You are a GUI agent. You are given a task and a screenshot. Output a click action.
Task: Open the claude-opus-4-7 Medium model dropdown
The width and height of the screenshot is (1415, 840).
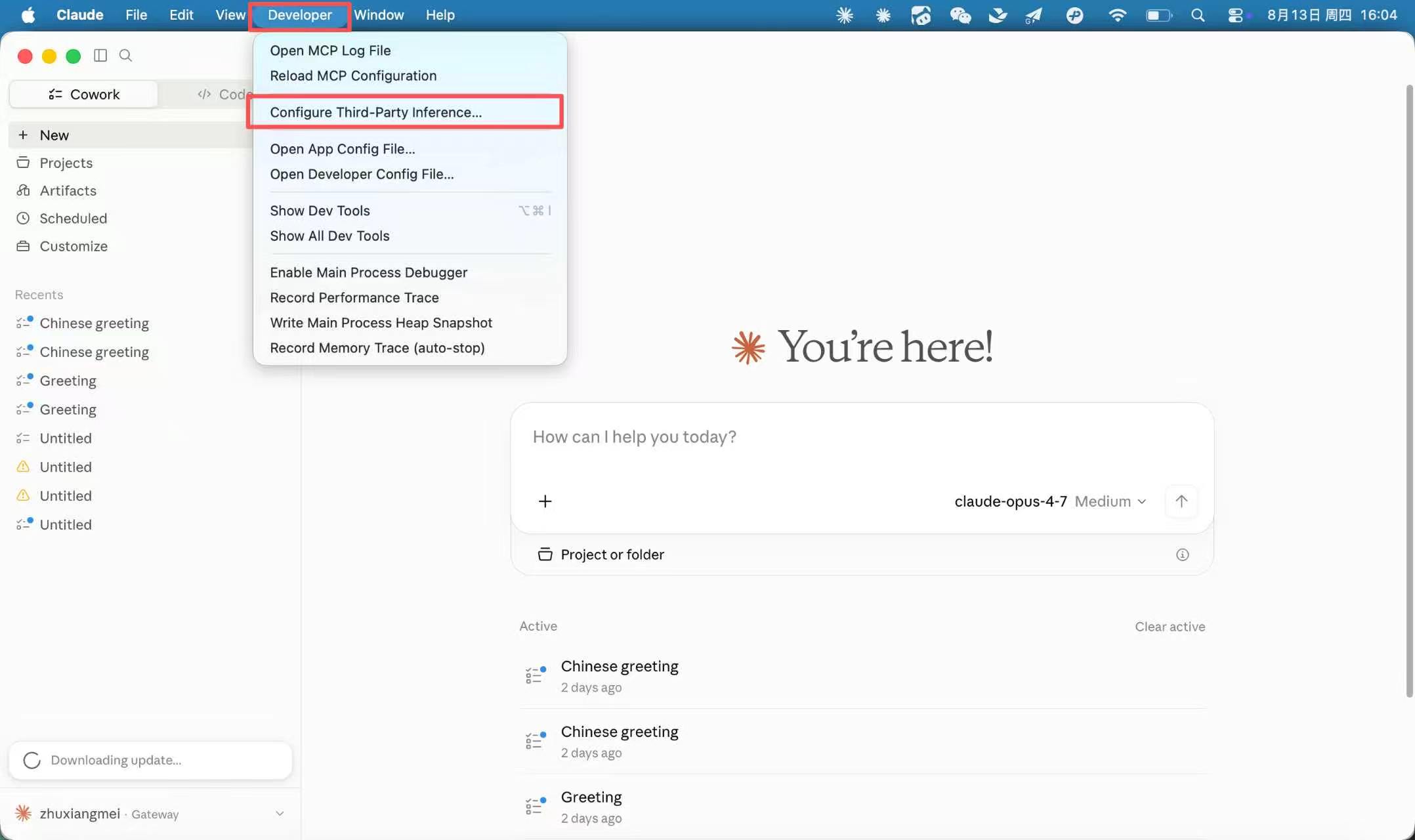point(1050,501)
